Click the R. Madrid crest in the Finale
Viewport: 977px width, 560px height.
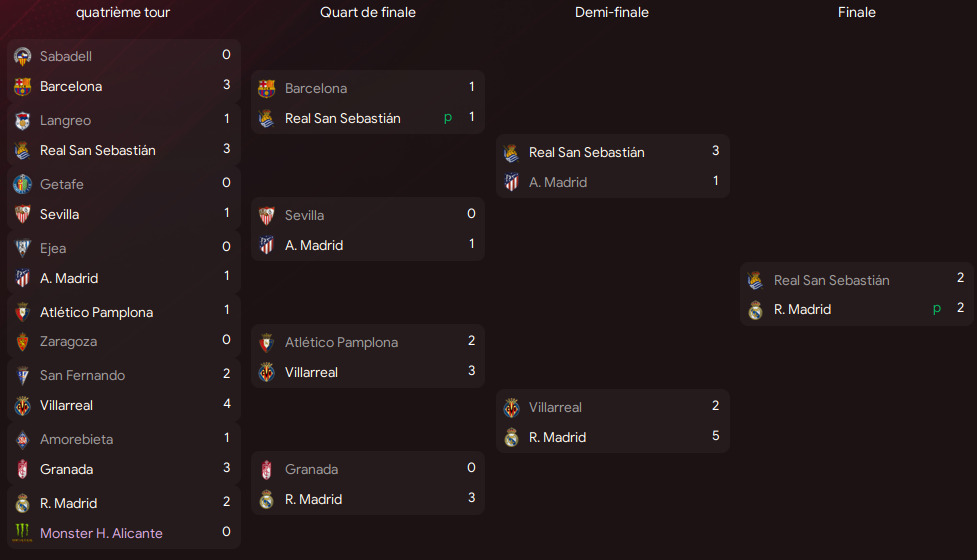click(x=755, y=310)
